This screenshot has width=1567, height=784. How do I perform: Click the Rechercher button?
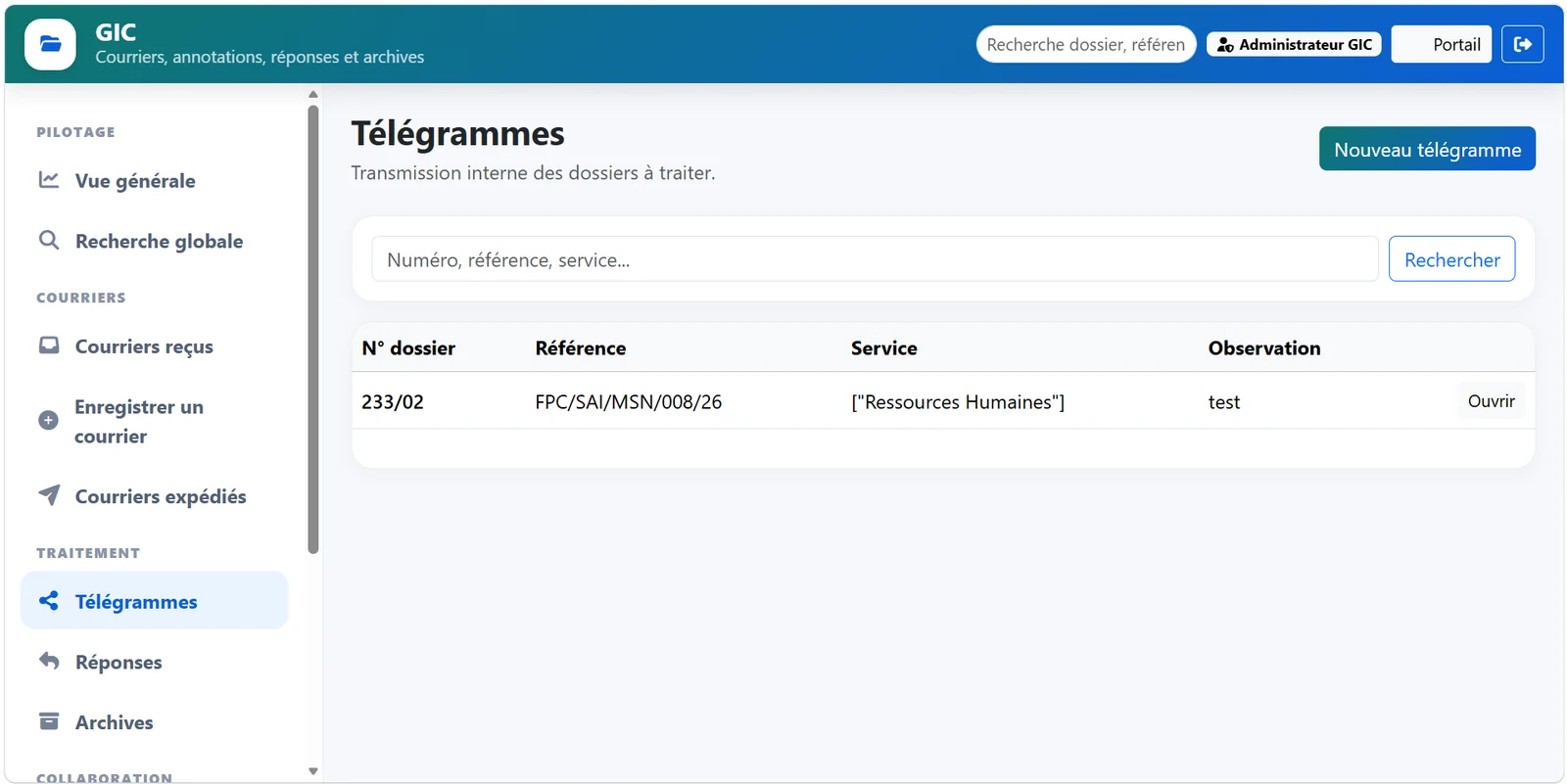pos(1451,259)
